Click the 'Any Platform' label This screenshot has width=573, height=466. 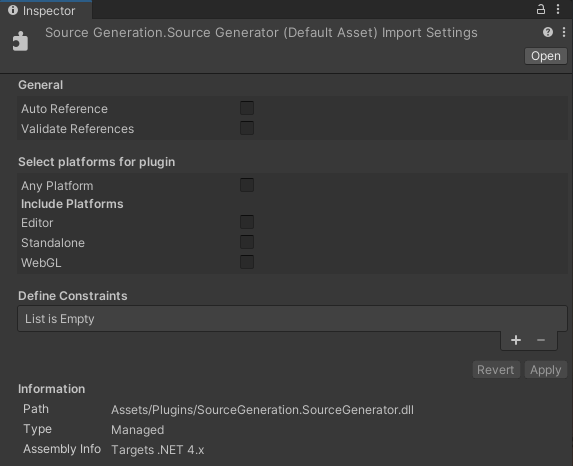(x=57, y=186)
